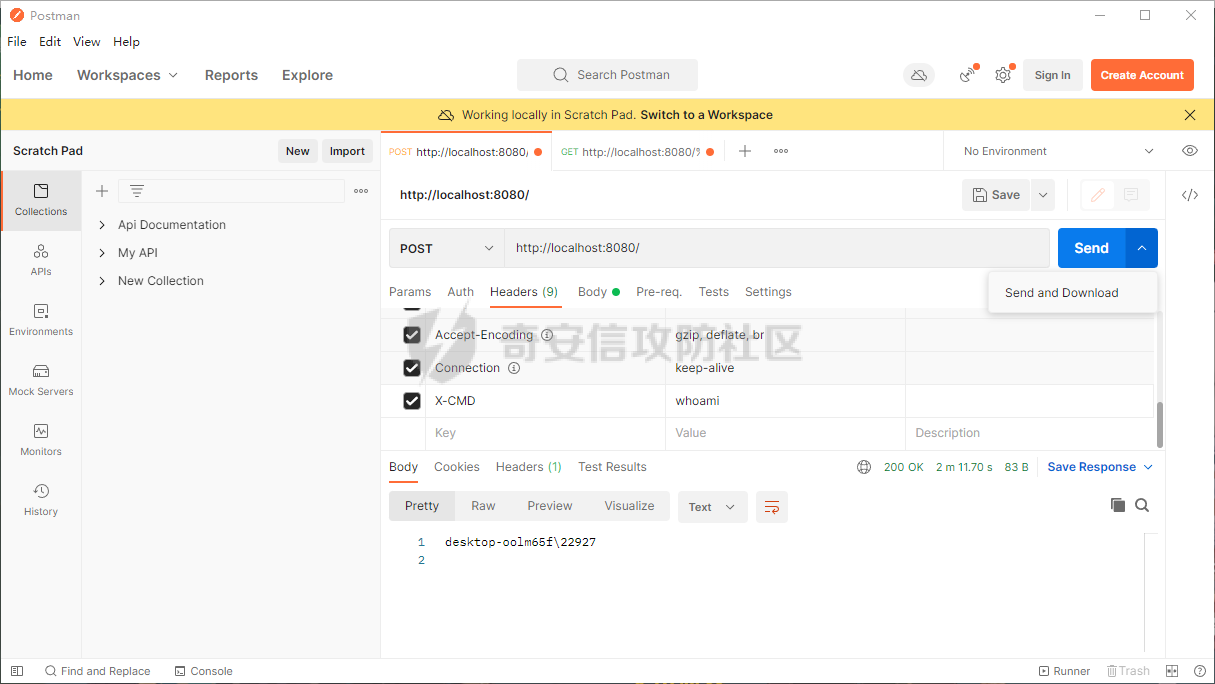Switch to GET localhost request tab
This screenshot has width=1215, height=684.
tap(636, 152)
